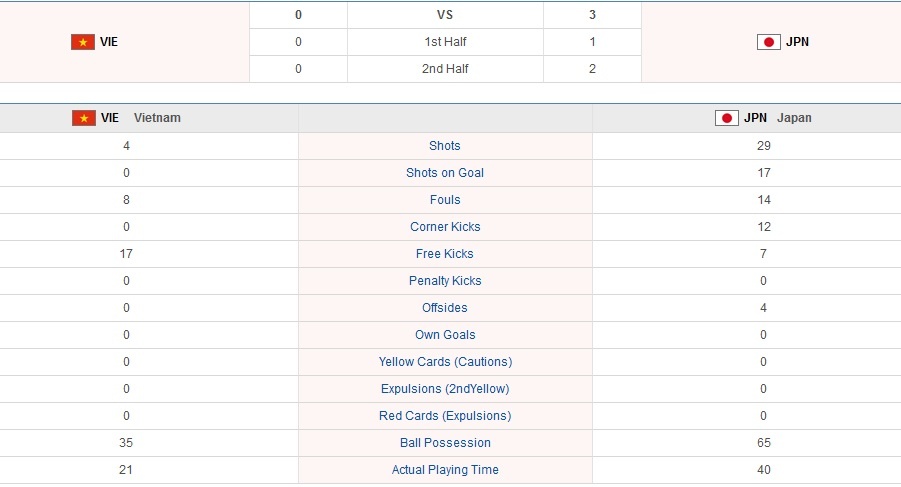Click Yellow Cards (Cautions) label
Image resolution: width=901 pixels, height=487 pixels.
point(445,362)
